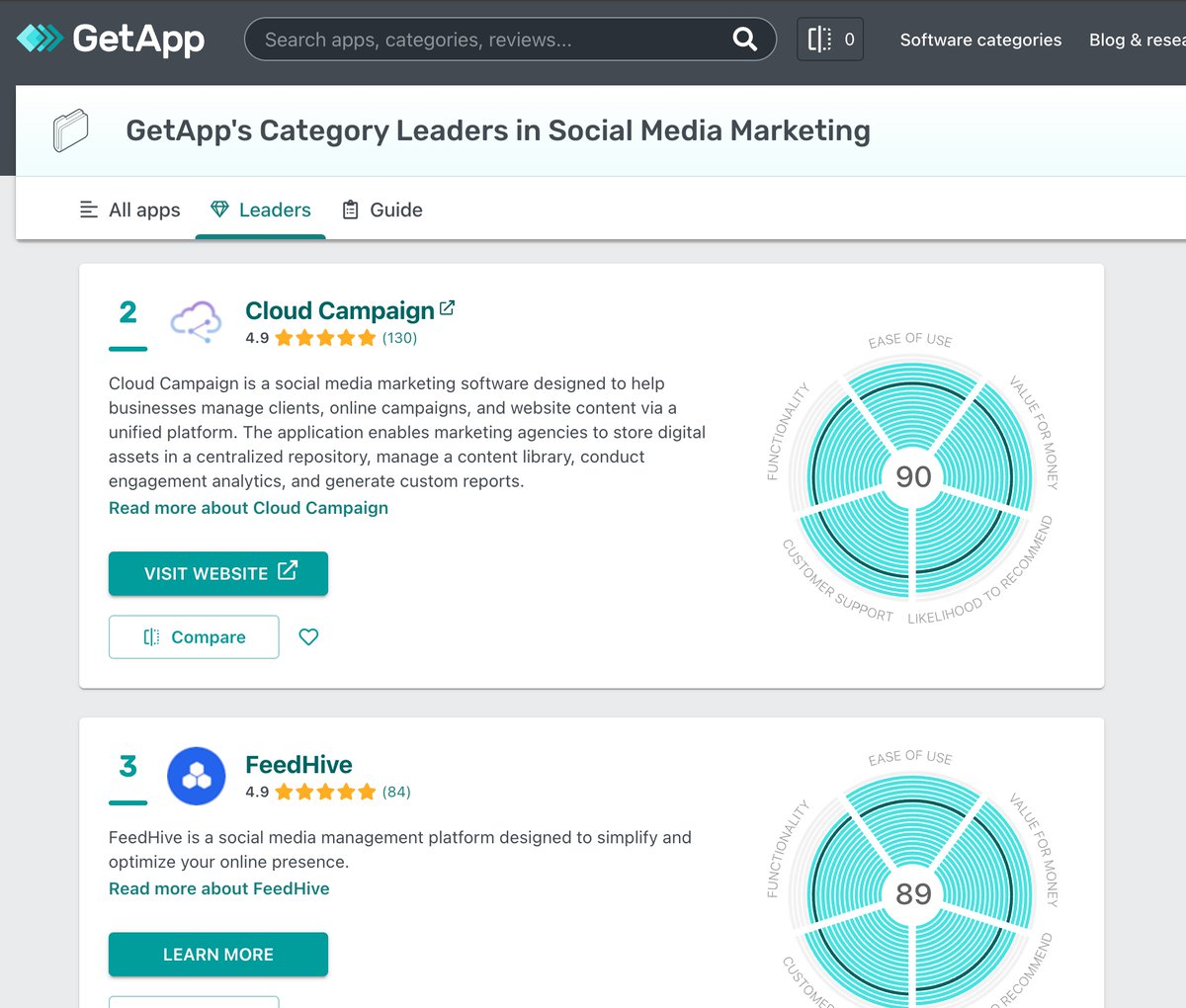Click Cloud Campaign's Value for Money label

pyautogui.click(x=1034, y=432)
